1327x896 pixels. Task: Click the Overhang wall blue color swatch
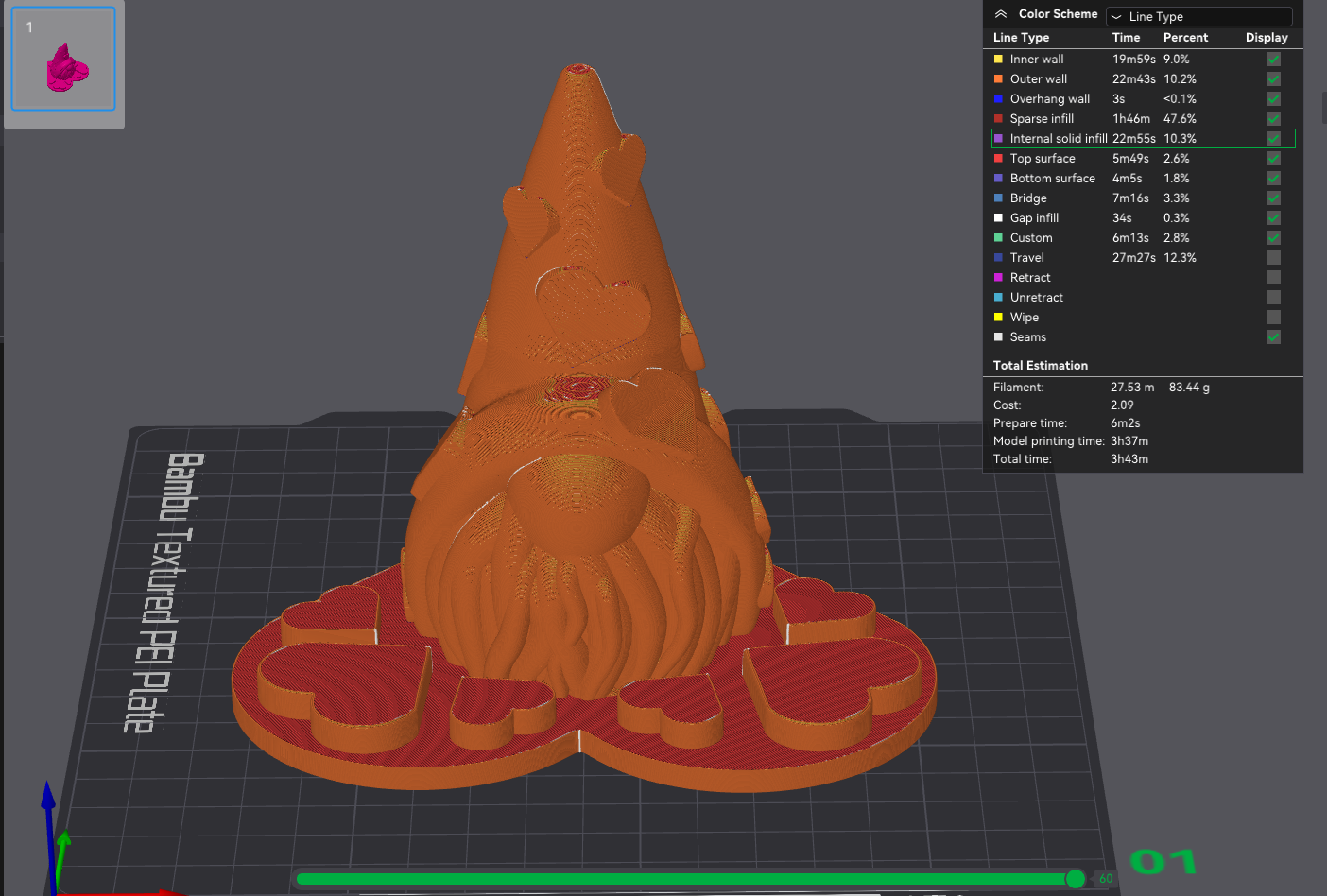998,98
